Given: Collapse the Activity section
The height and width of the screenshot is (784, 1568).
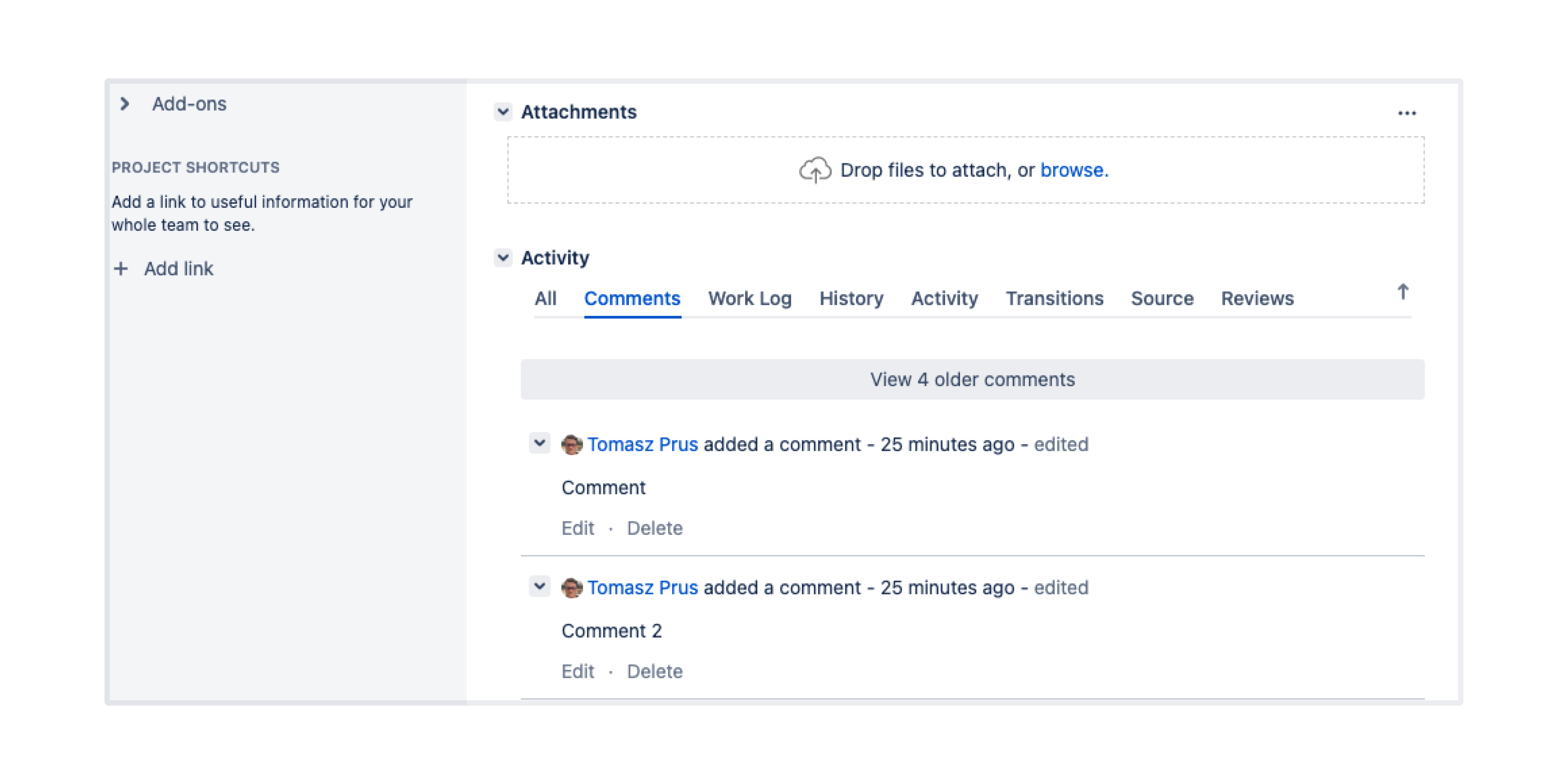Looking at the screenshot, I should (x=503, y=257).
